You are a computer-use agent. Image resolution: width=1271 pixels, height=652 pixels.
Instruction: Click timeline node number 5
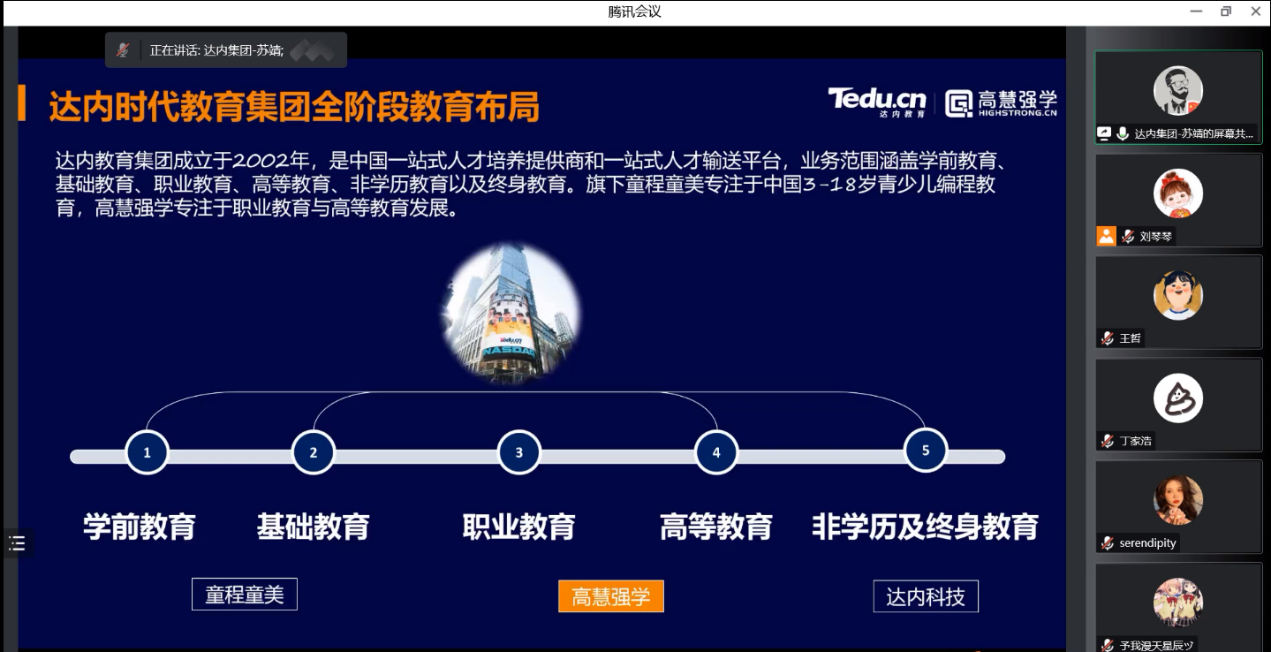[x=925, y=450]
